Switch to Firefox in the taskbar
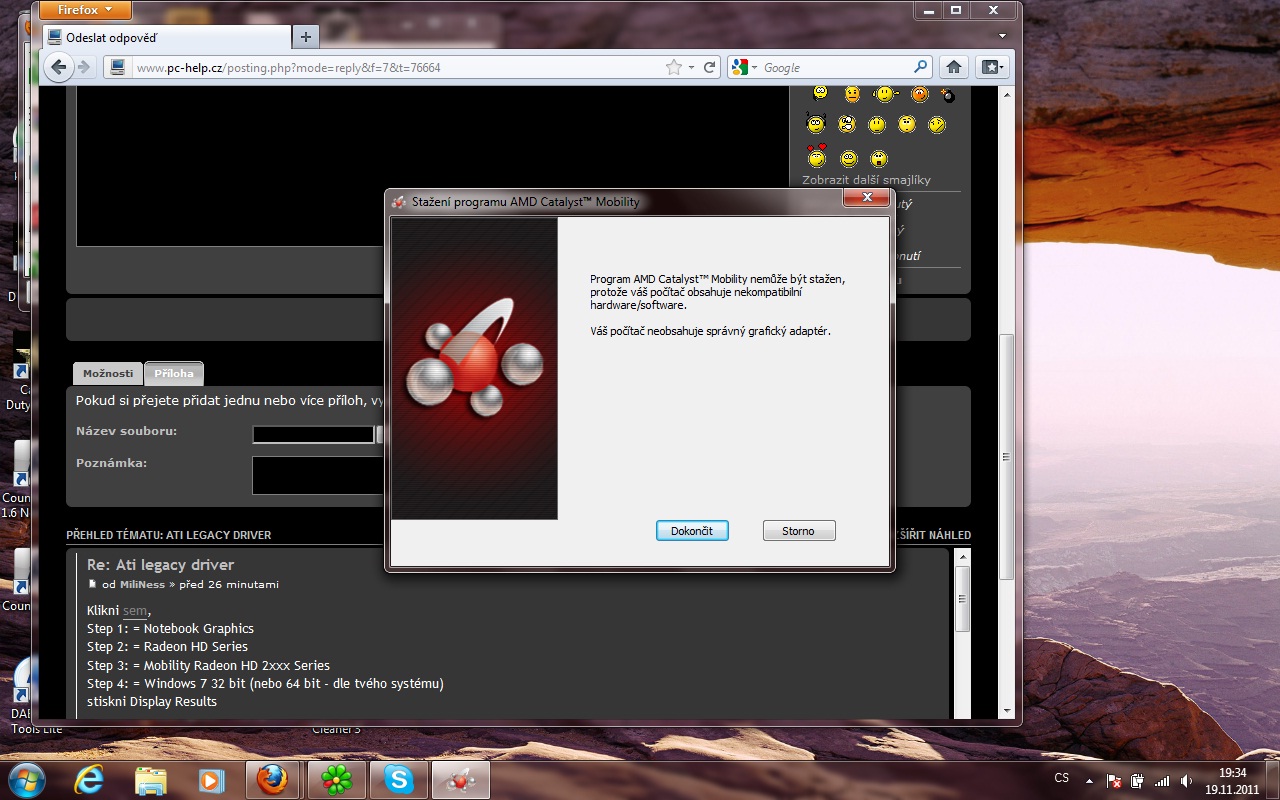Screen dimensions: 1280x800 [272, 779]
